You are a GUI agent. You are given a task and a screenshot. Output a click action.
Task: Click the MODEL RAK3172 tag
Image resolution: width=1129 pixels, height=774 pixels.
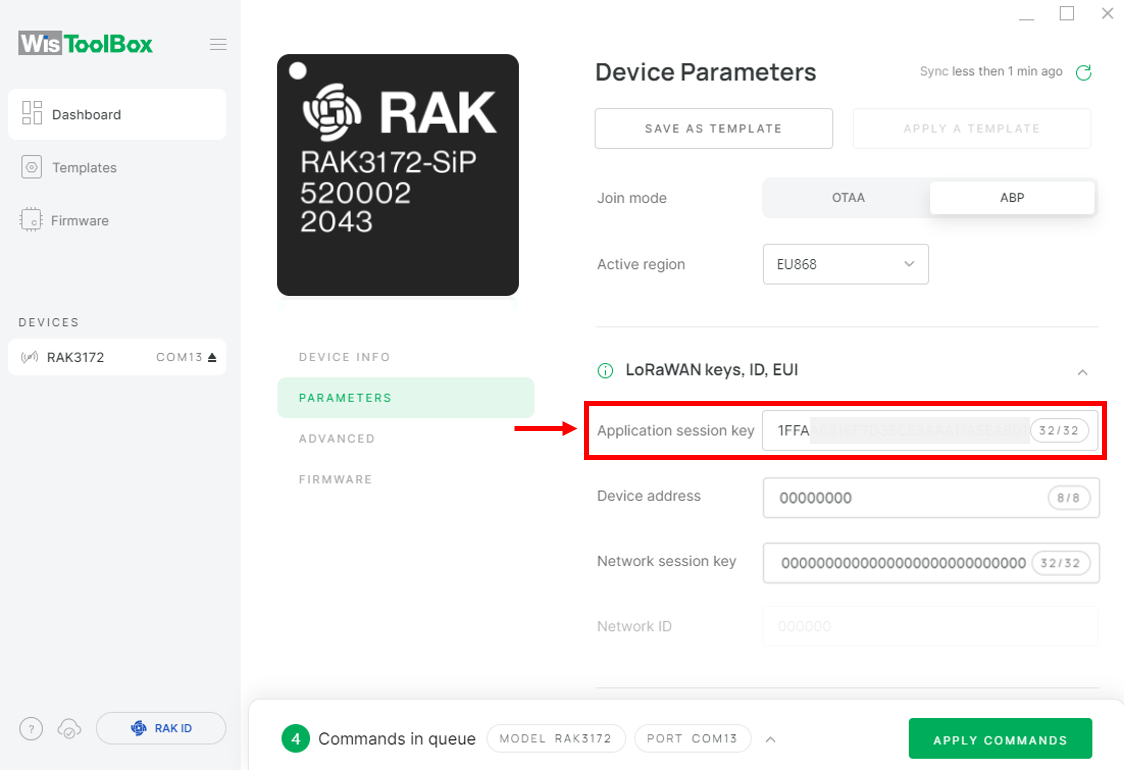(x=556, y=739)
